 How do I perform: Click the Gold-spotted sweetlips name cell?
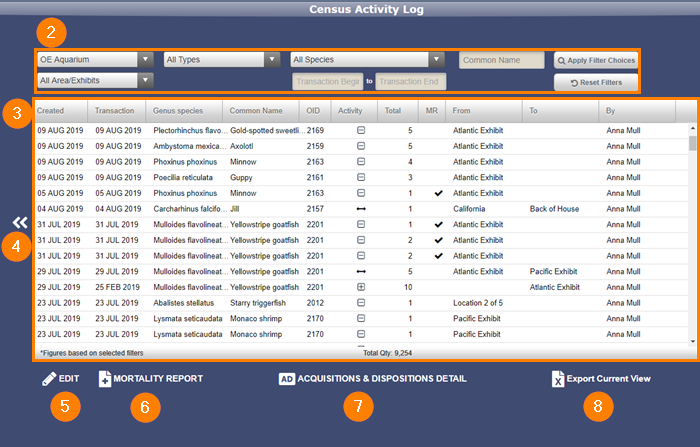coord(267,130)
